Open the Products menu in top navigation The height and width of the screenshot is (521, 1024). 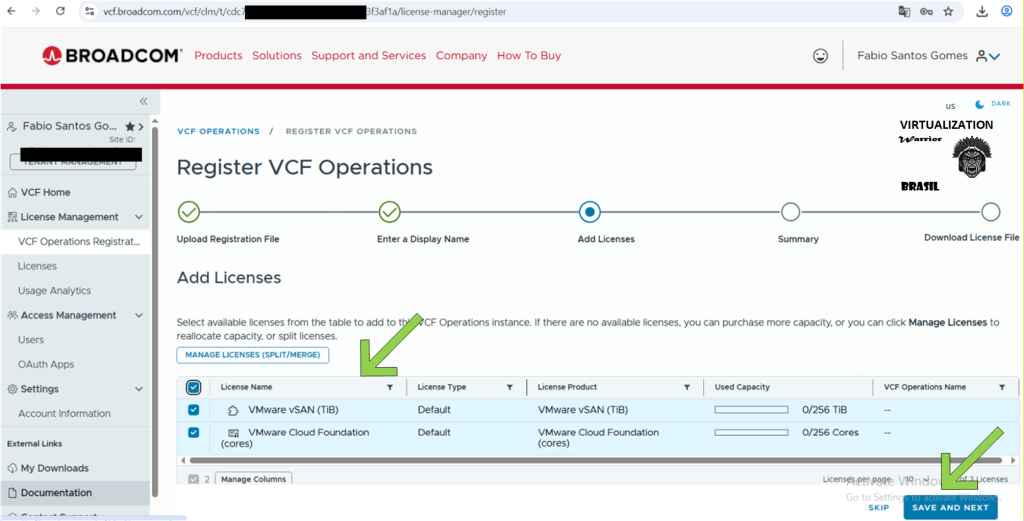pos(218,56)
